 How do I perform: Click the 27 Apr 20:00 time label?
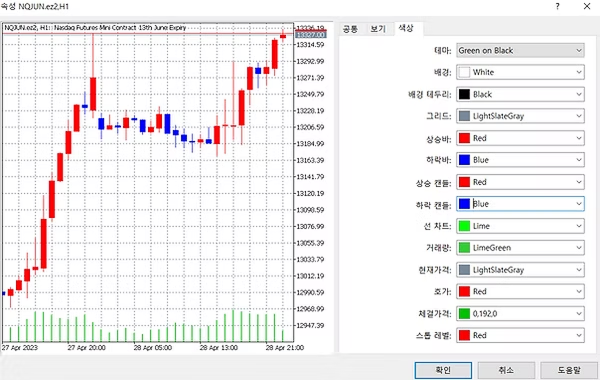[86, 348]
